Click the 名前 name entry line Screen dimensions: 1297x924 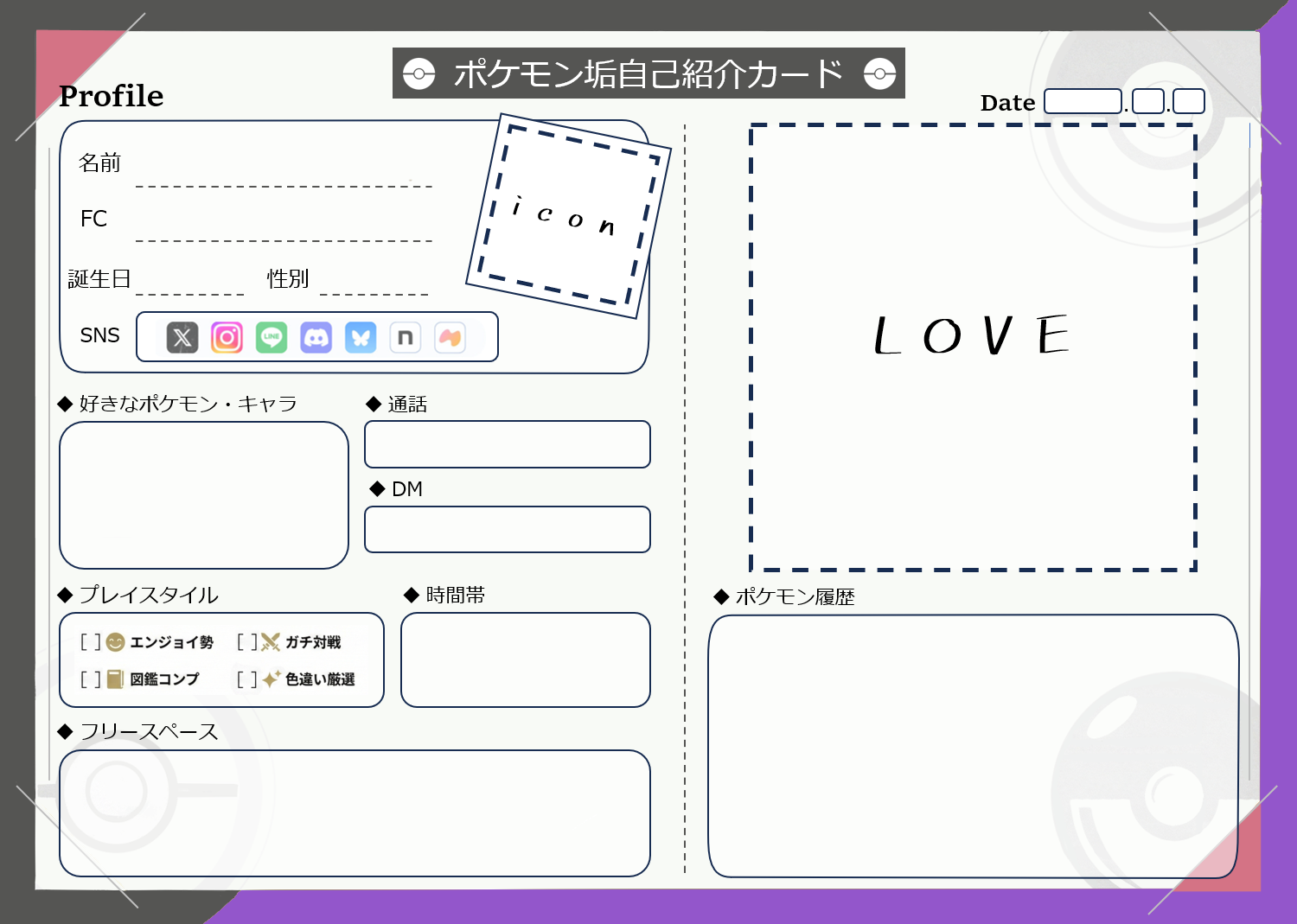pos(284,182)
